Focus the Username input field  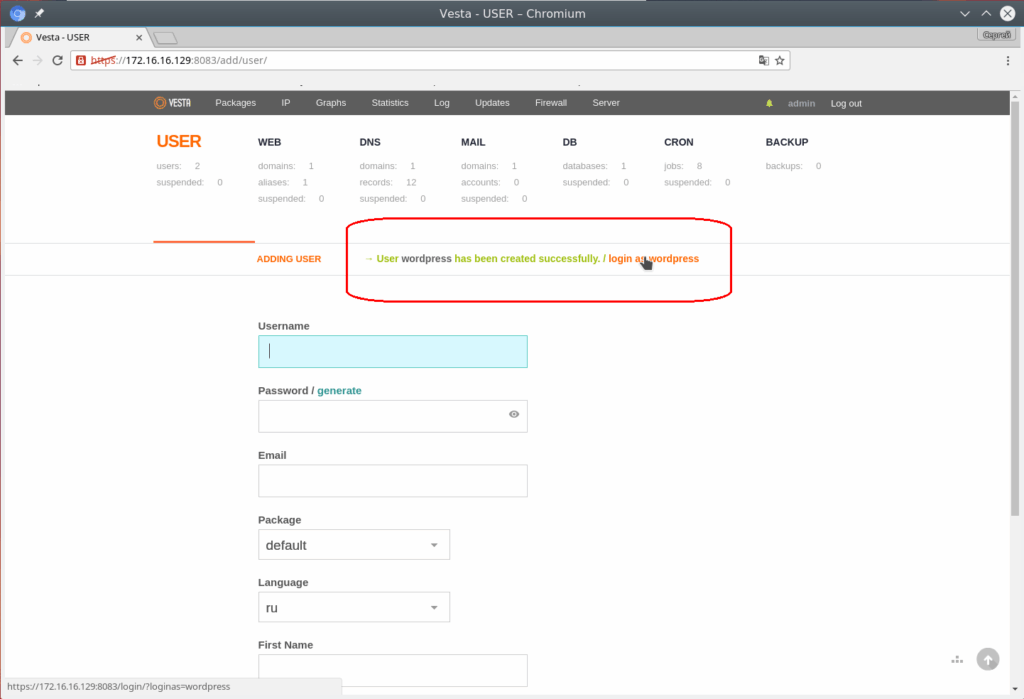point(392,351)
